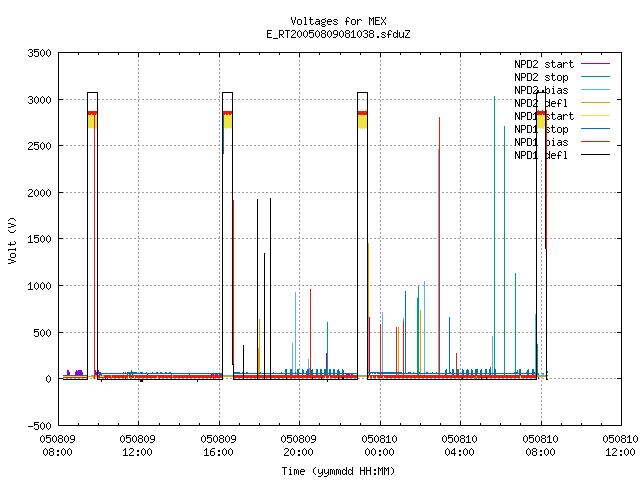Click the 'Time (yymmdd HH:MM)' x-axis label
This screenshot has height=480, width=640.
[338, 471]
